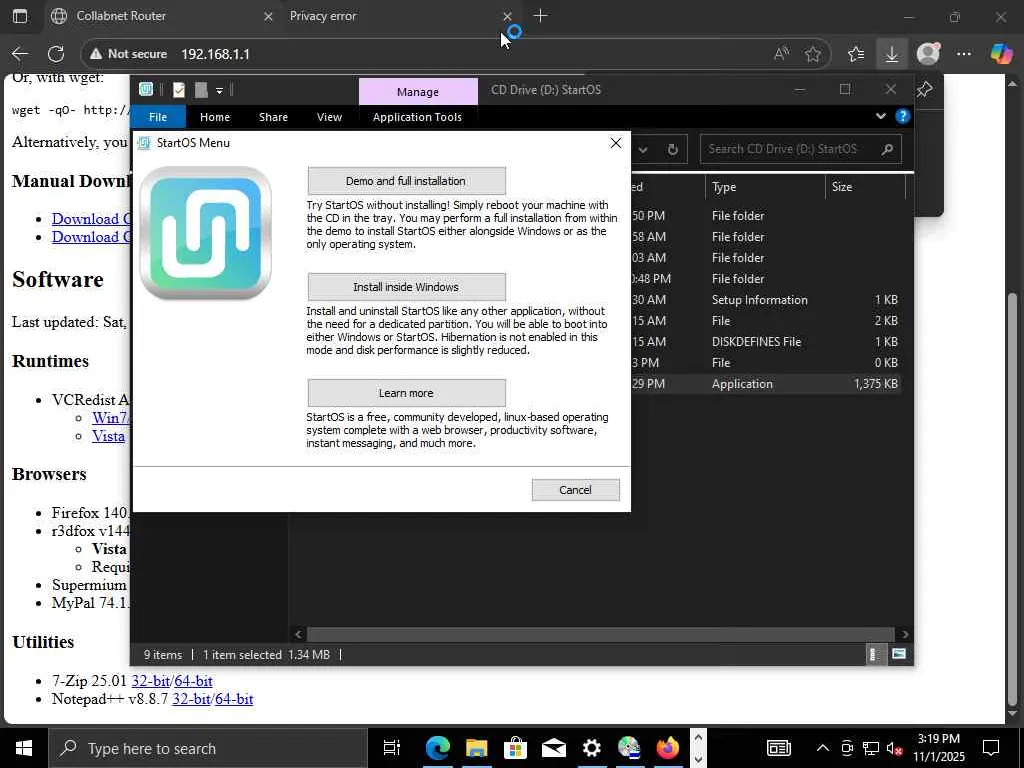Open Firefox from taskbar
The image size is (1024, 768).
point(667,748)
